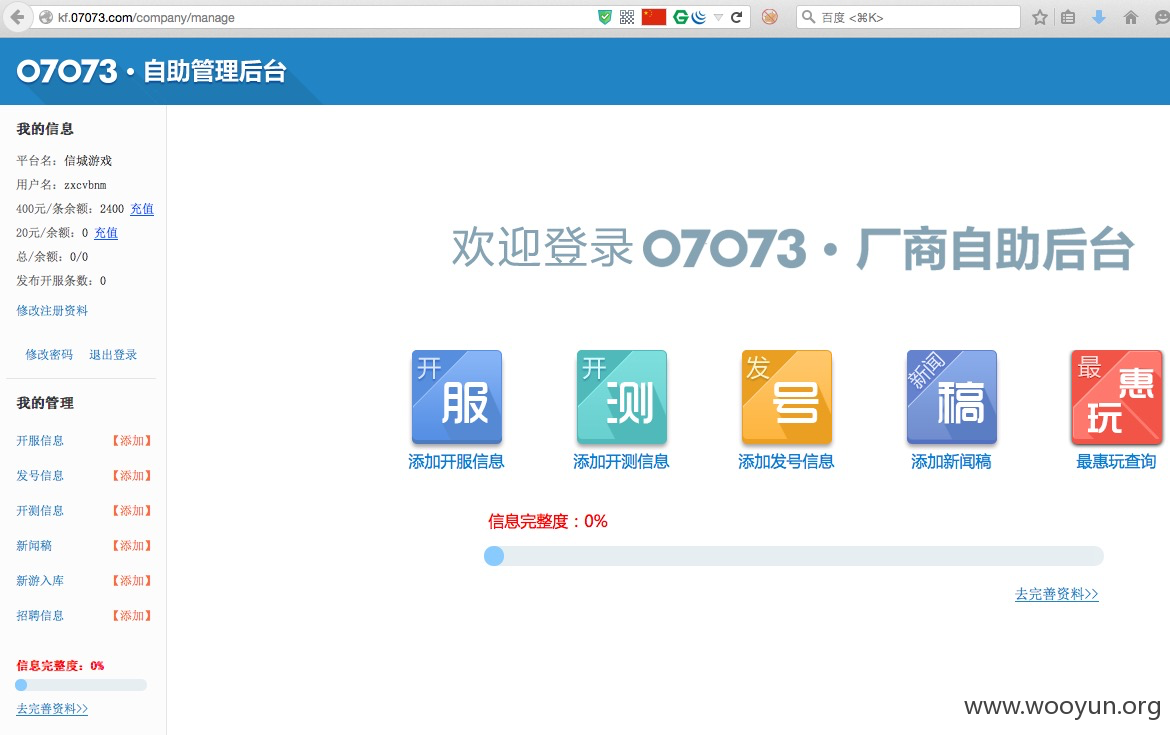Click 【添加】 beside 开测信息
The width and height of the screenshot is (1170, 735).
(x=132, y=511)
